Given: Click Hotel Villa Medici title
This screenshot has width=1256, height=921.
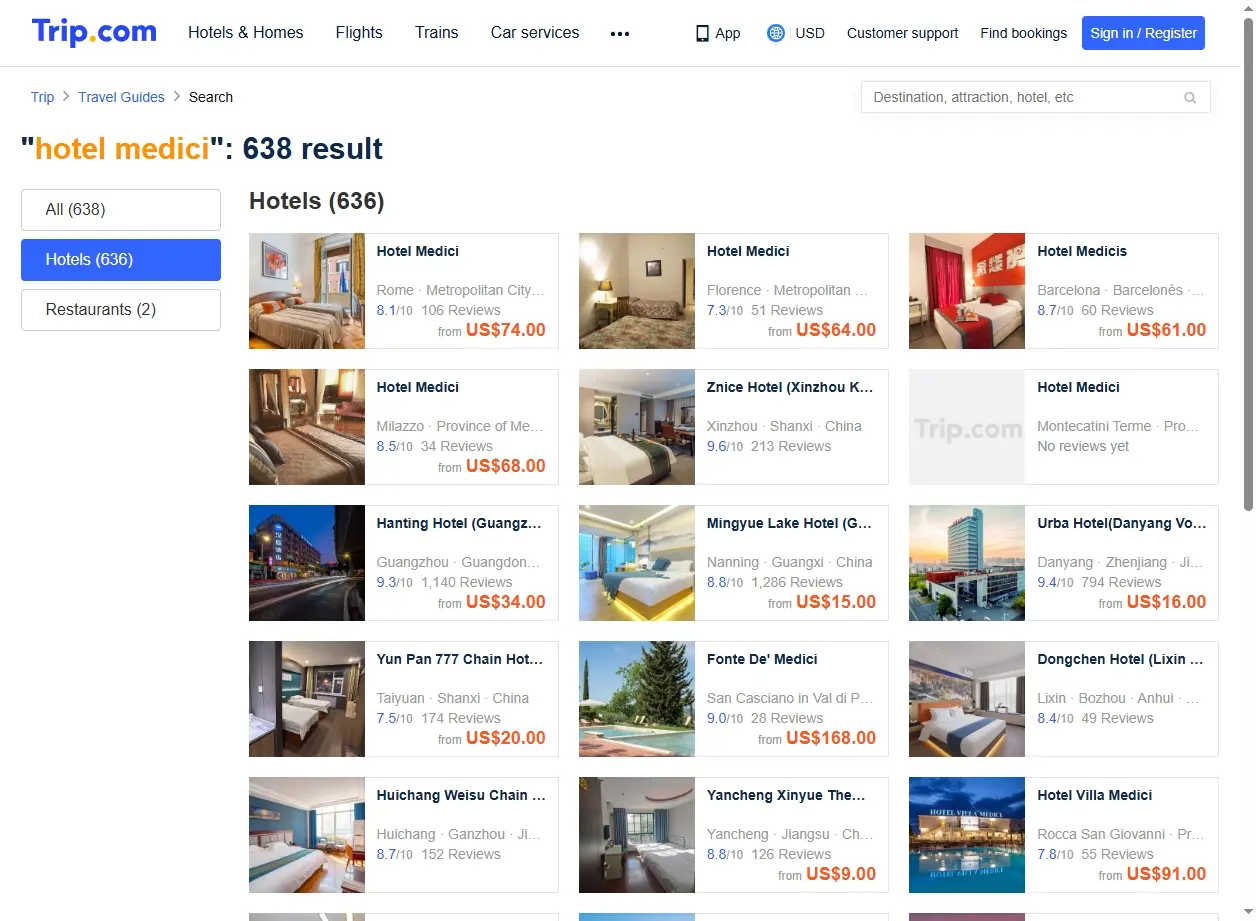Looking at the screenshot, I should click(x=1095, y=795).
